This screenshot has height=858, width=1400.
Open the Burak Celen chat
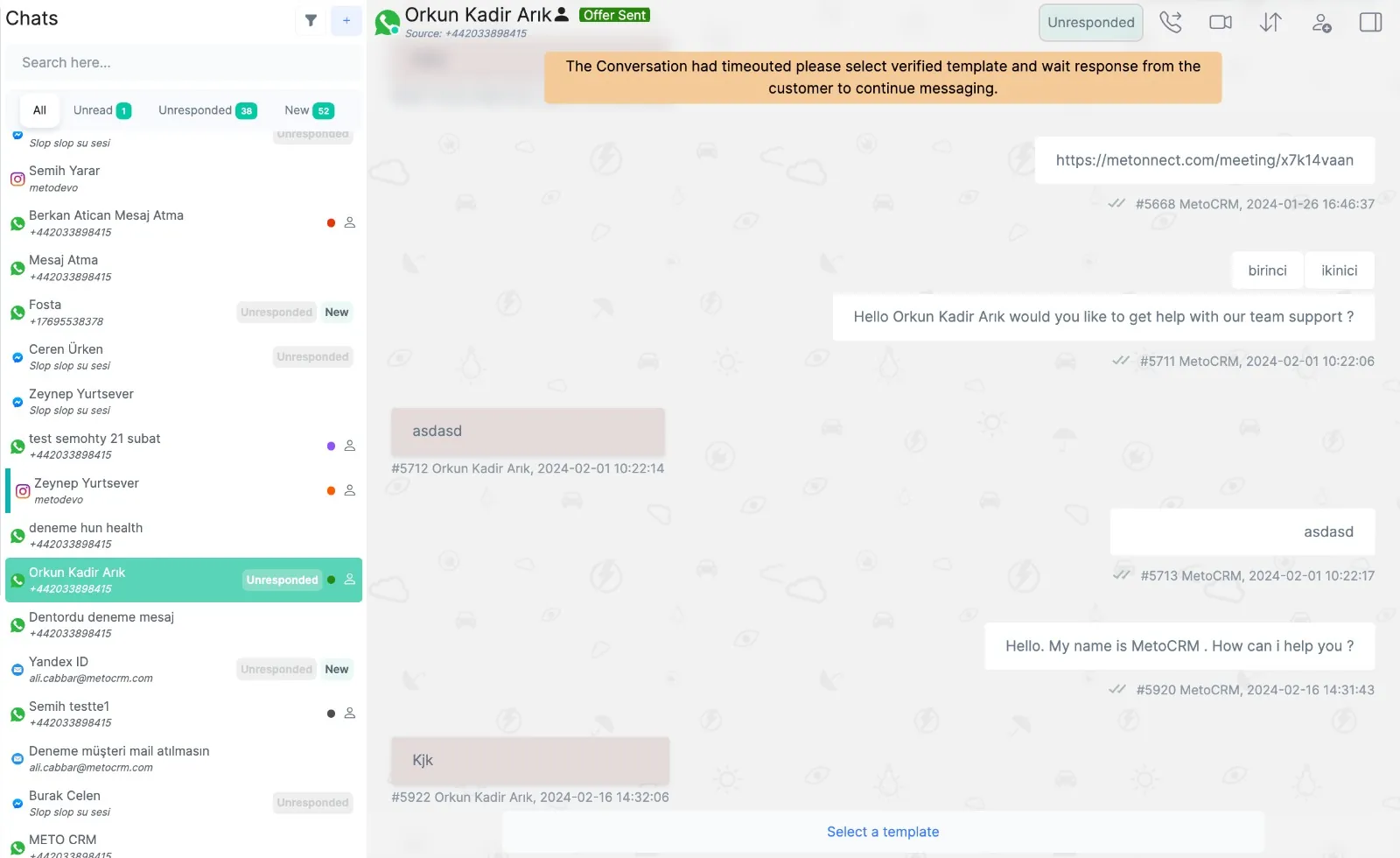tap(184, 804)
